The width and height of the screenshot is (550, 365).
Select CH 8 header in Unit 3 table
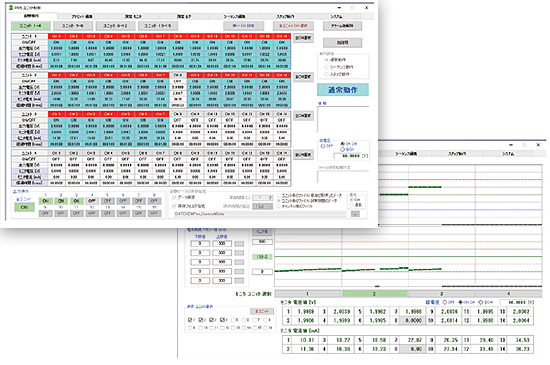(x=178, y=114)
